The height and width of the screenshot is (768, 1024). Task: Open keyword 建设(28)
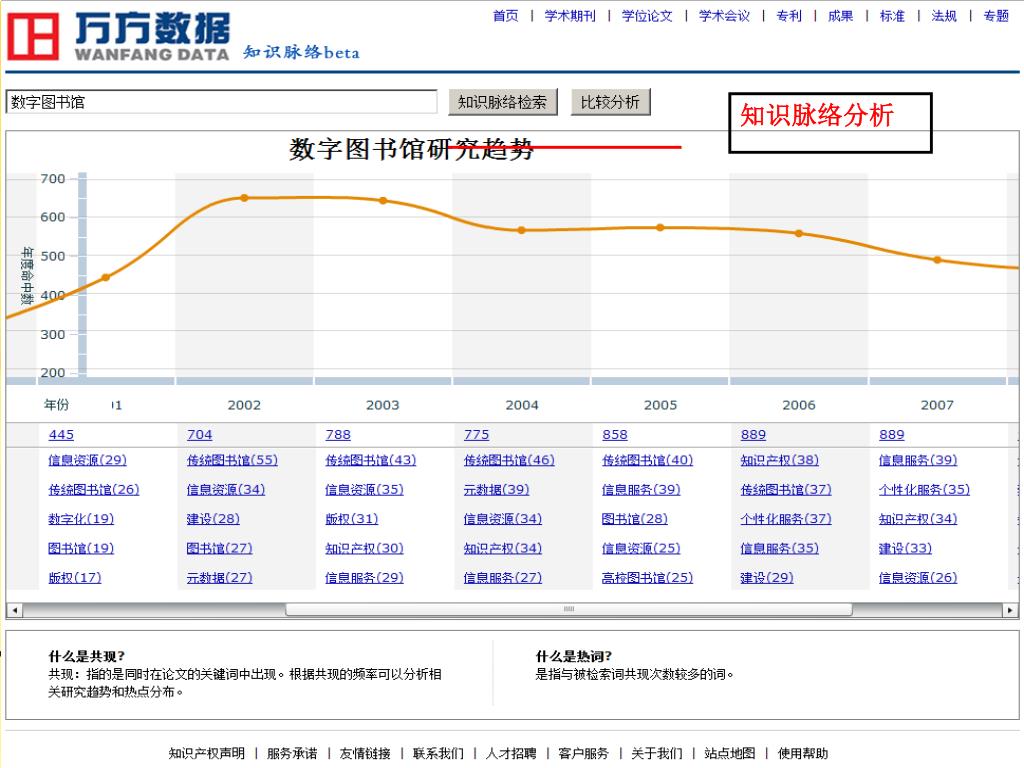pos(213,519)
